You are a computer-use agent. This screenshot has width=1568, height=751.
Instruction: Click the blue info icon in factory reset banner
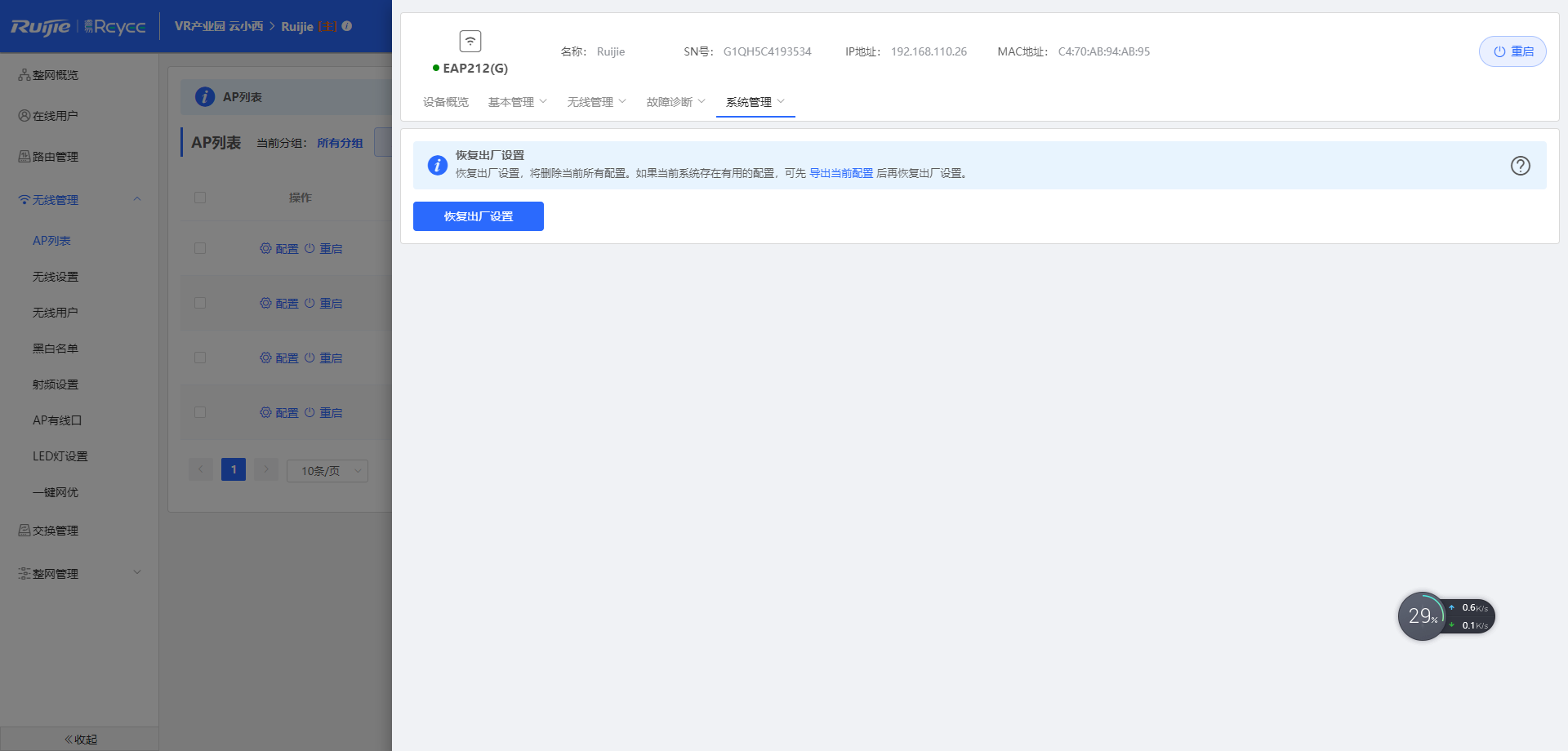(x=438, y=165)
